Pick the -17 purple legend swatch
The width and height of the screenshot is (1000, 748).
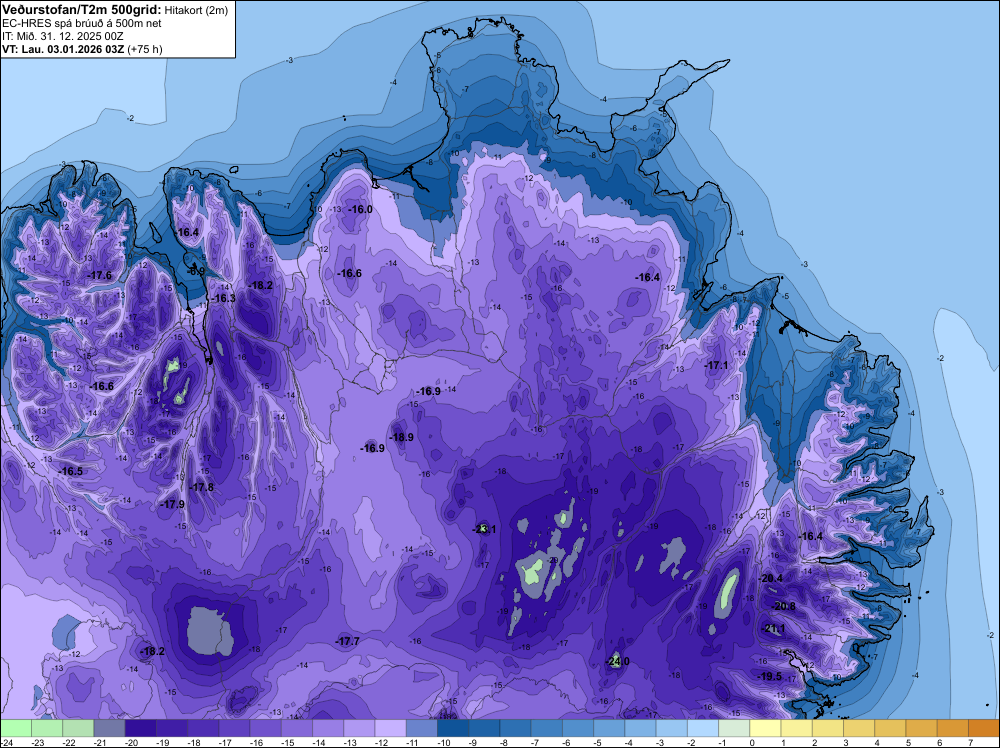click(235, 728)
